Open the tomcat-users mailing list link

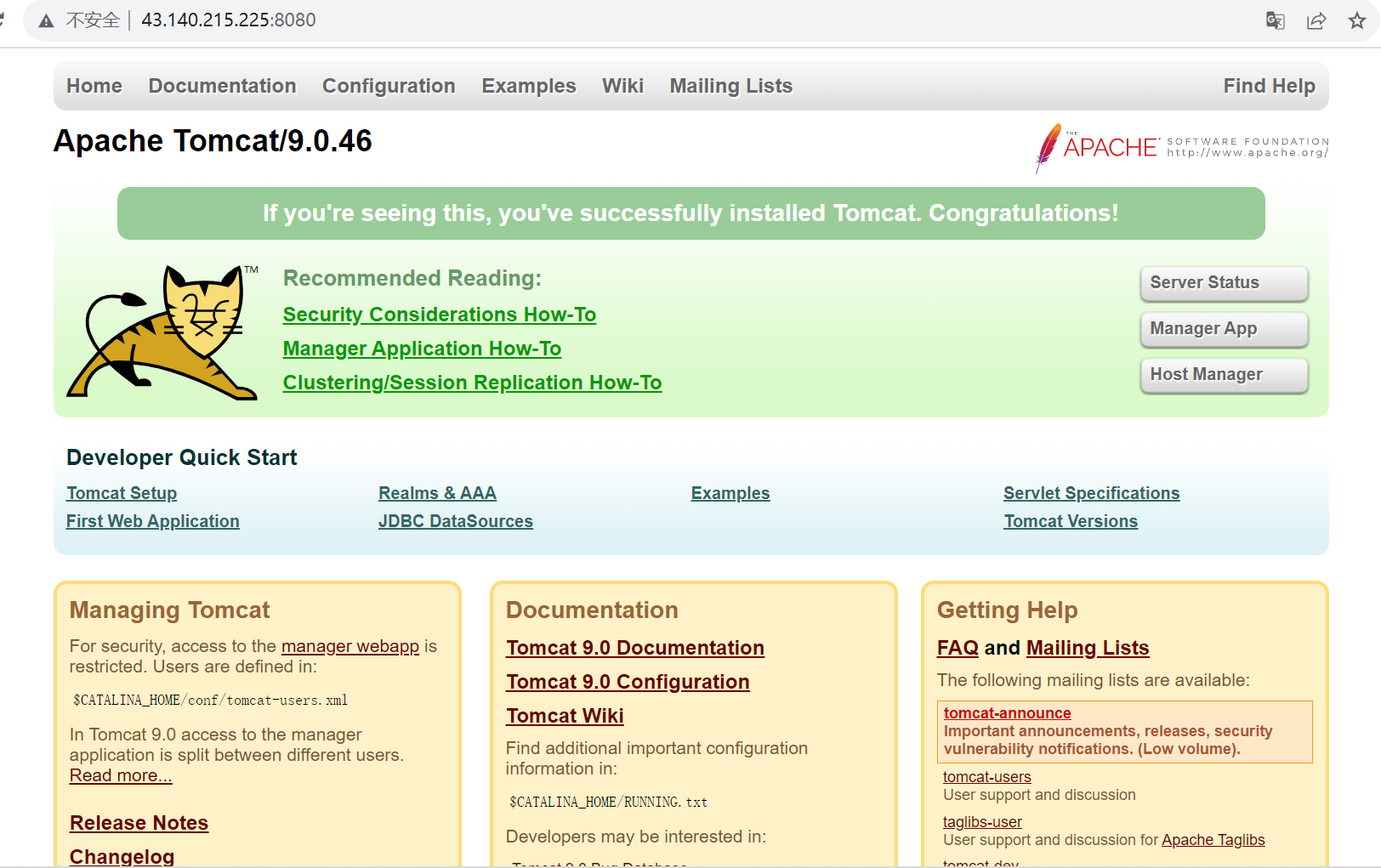tap(986, 777)
